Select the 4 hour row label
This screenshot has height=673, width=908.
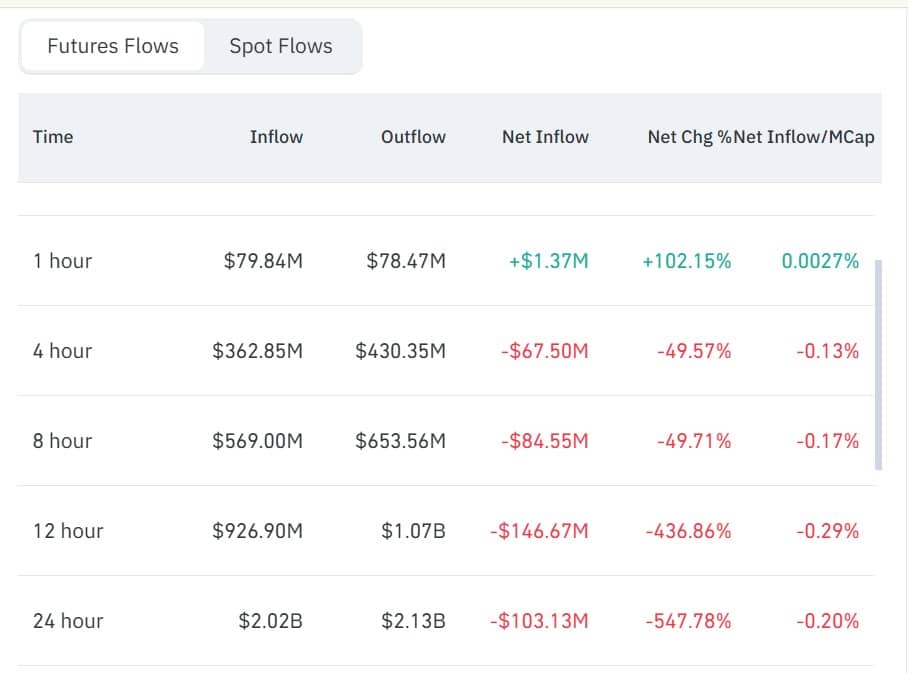tap(62, 351)
